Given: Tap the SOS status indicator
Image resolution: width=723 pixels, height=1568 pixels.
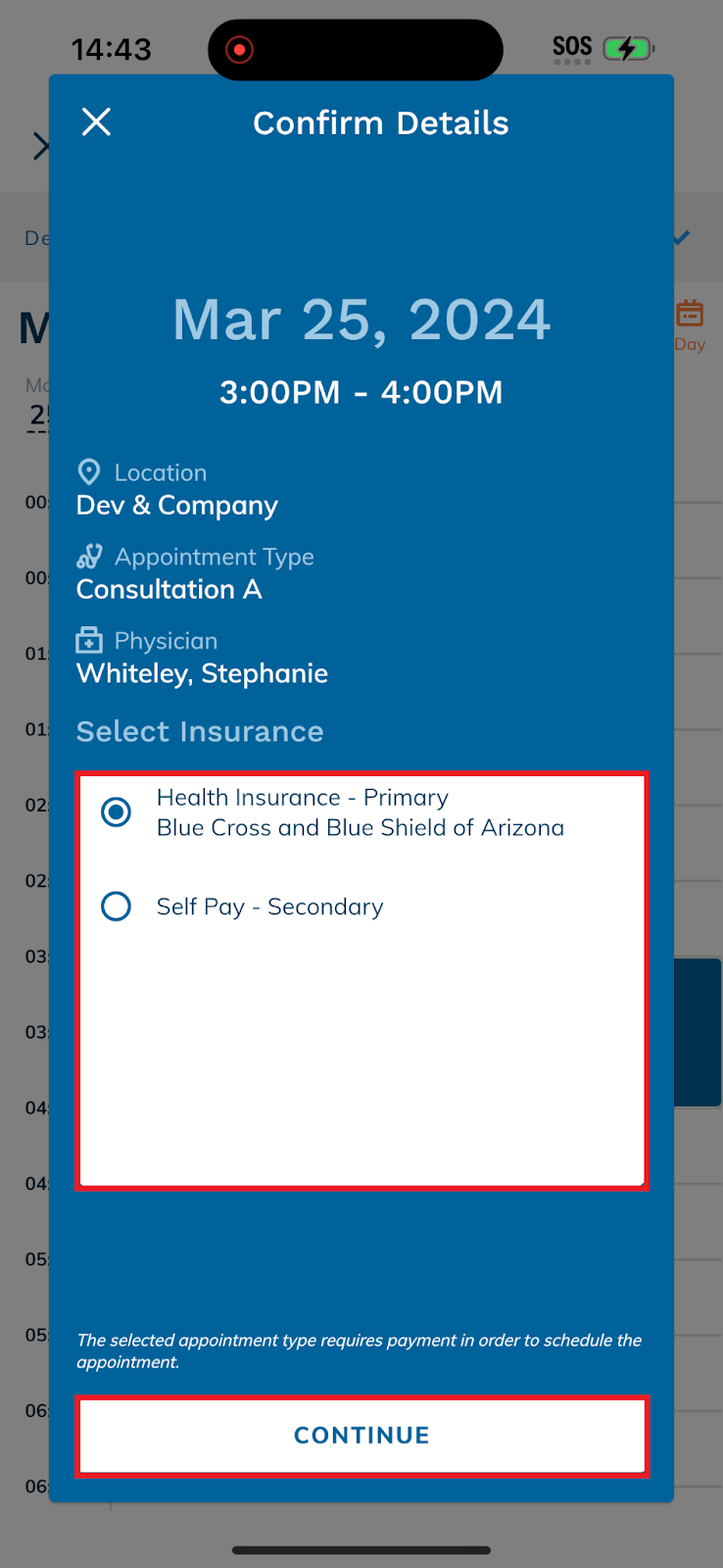Looking at the screenshot, I should pos(572,48).
